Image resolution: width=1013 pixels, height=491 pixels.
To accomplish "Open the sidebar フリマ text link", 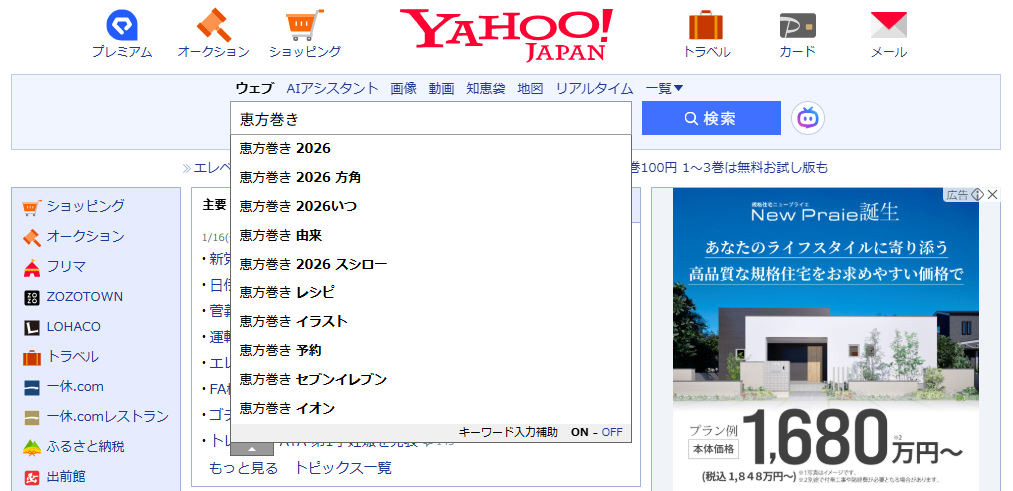I will (67, 267).
